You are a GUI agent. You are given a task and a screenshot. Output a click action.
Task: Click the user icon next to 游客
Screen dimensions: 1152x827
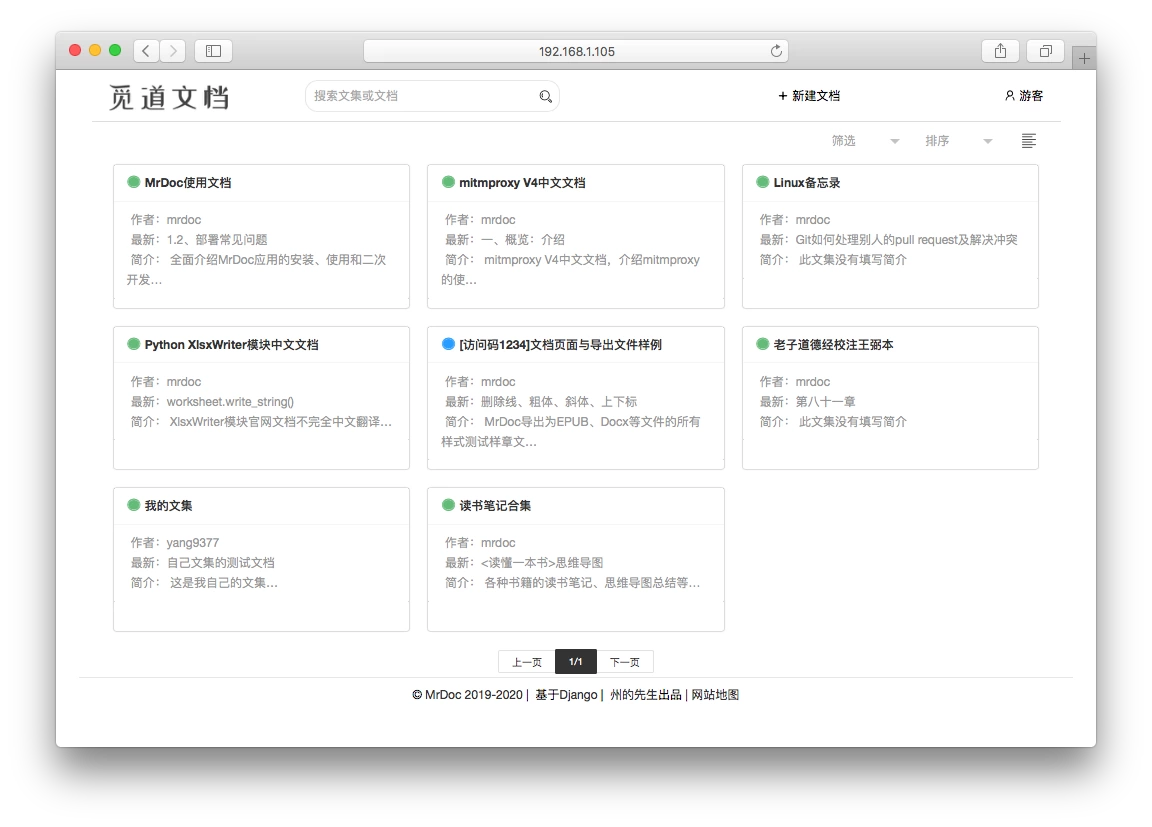pos(1009,96)
